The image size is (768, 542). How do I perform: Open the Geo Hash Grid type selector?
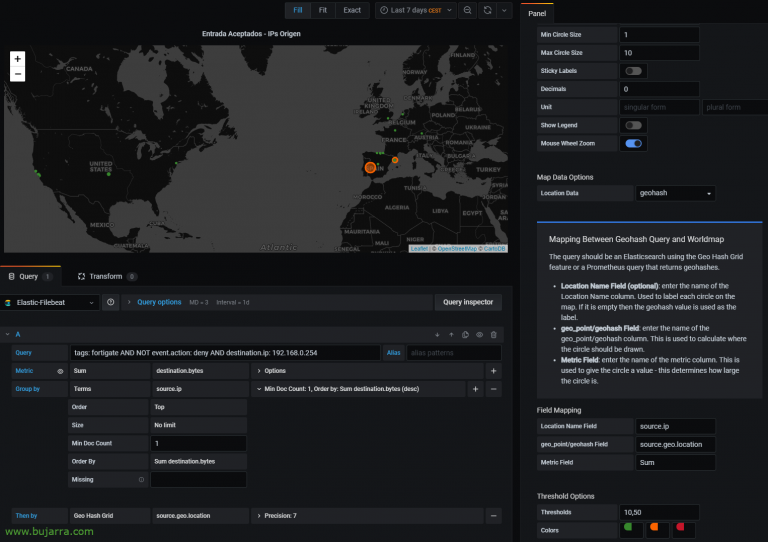[110, 516]
